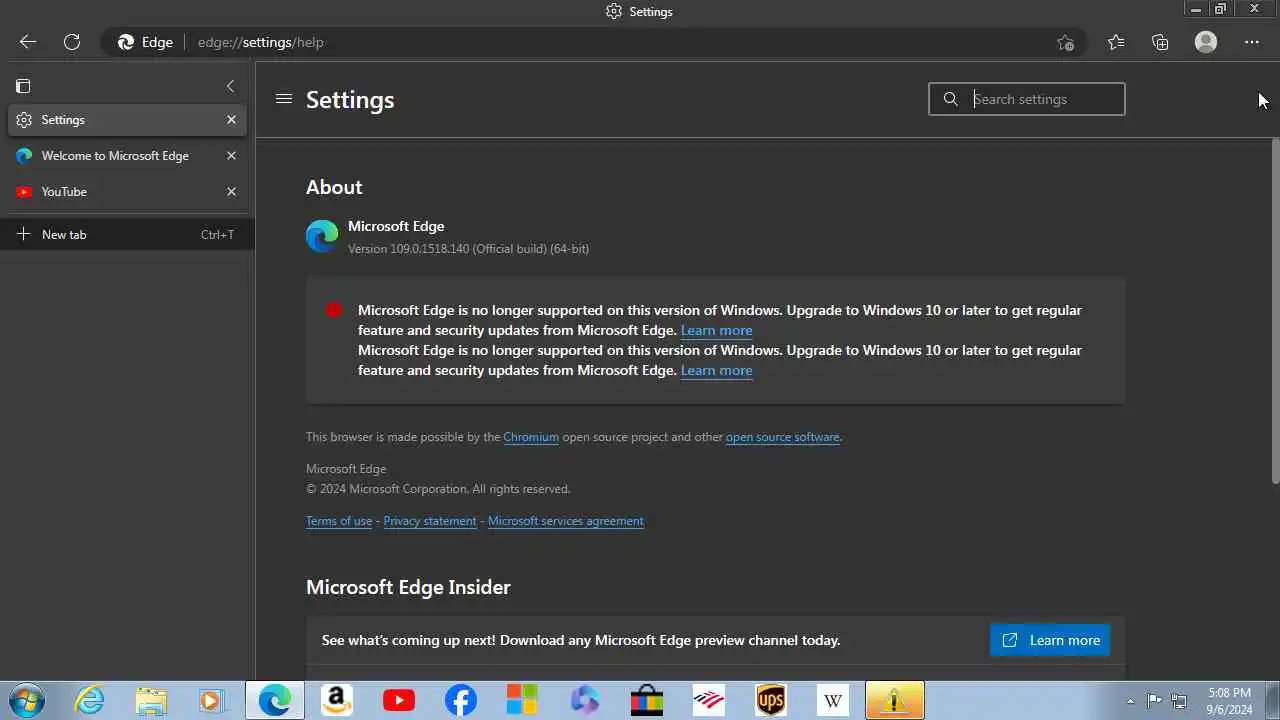Open the Chromium link

(531, 437)
